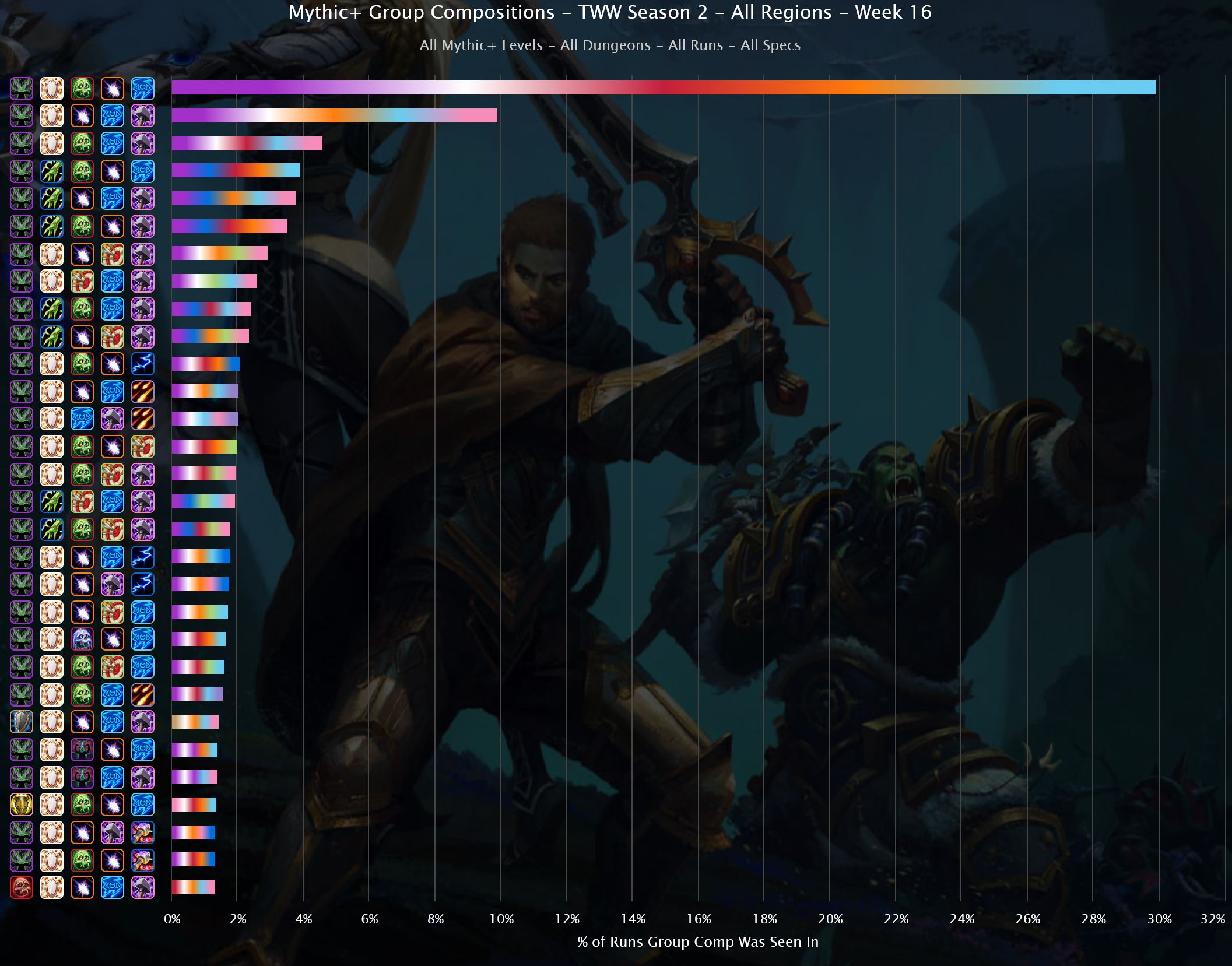This screenshot has width=1232, height=966.
Task: Click the Protection Warrior row's bar
Action: pos(195,722)
